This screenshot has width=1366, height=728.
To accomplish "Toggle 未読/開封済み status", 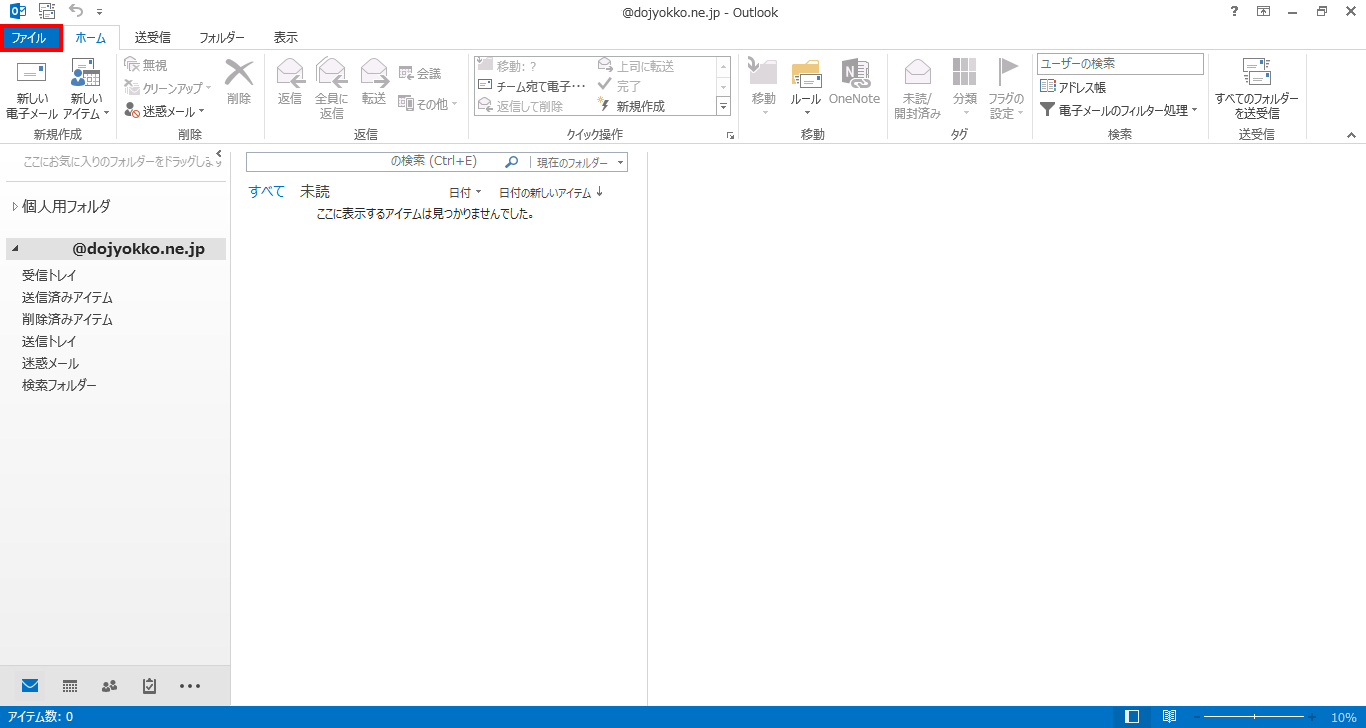I will pos(917,89).
